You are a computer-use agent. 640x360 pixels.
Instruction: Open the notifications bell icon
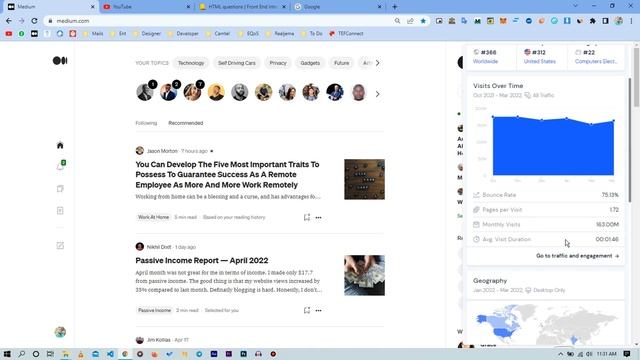pyautogui.click(x=60, y=165)
